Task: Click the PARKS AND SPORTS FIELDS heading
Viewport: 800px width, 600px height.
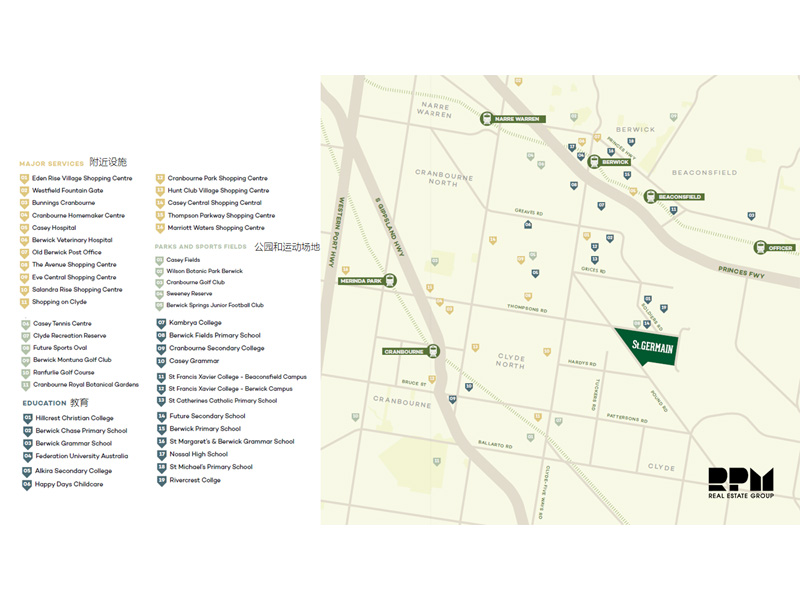Action: [x=201, y=246]
